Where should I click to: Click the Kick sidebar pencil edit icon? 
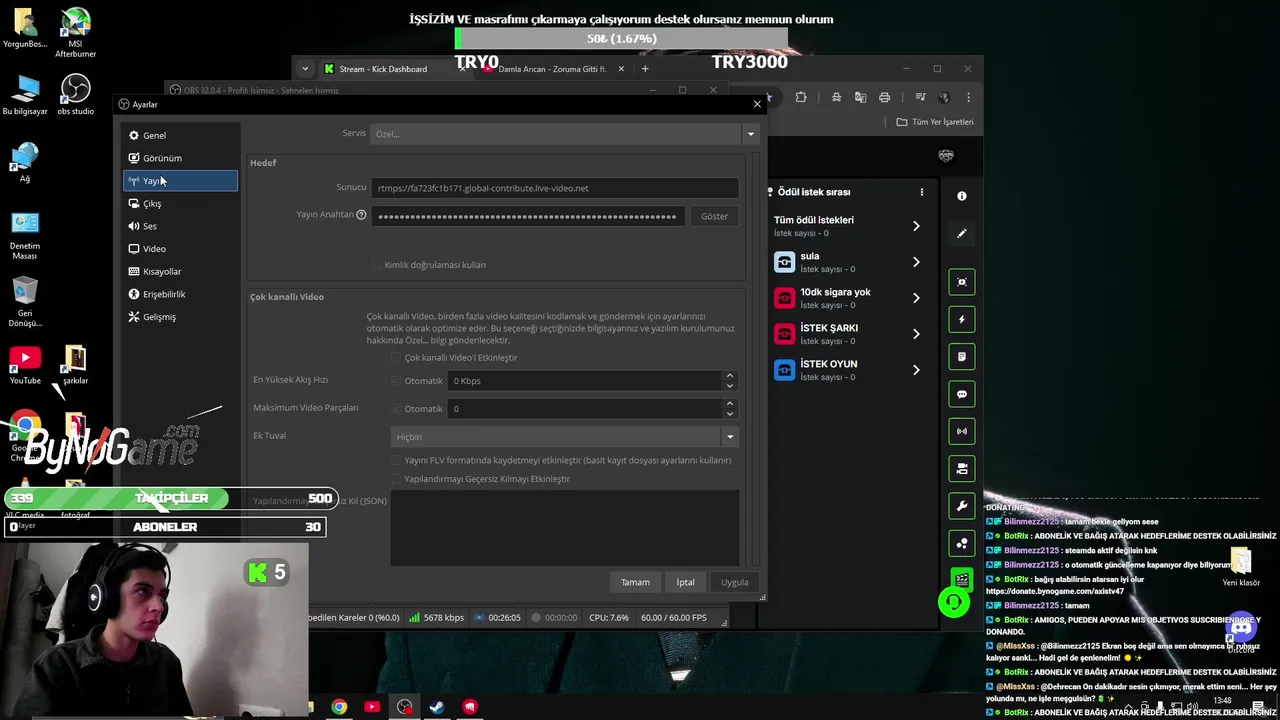coord(962,233)
